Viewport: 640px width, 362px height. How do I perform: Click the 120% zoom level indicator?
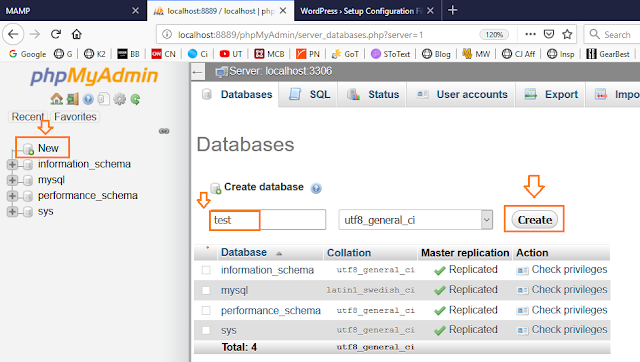tap(494, 35)
